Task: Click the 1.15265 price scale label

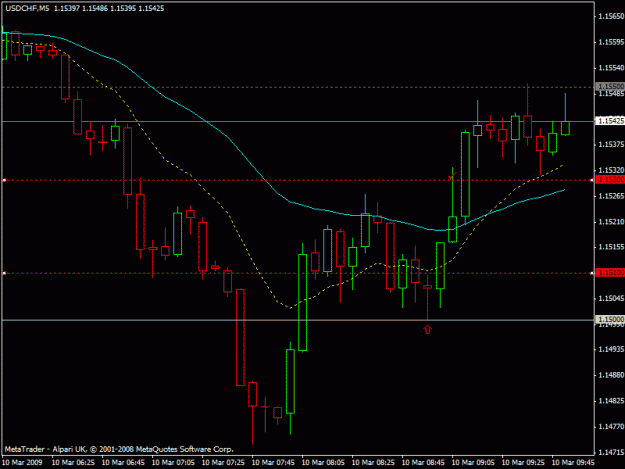Action: (x=611, y=196)
